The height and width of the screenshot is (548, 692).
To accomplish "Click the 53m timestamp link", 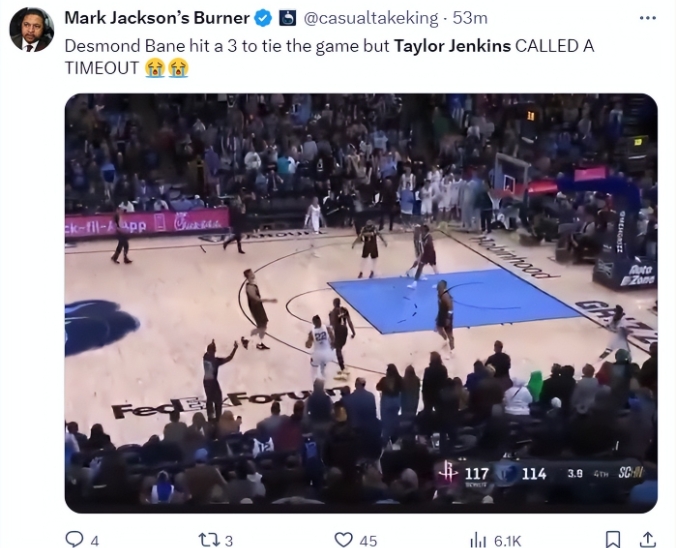I will 470,18.
